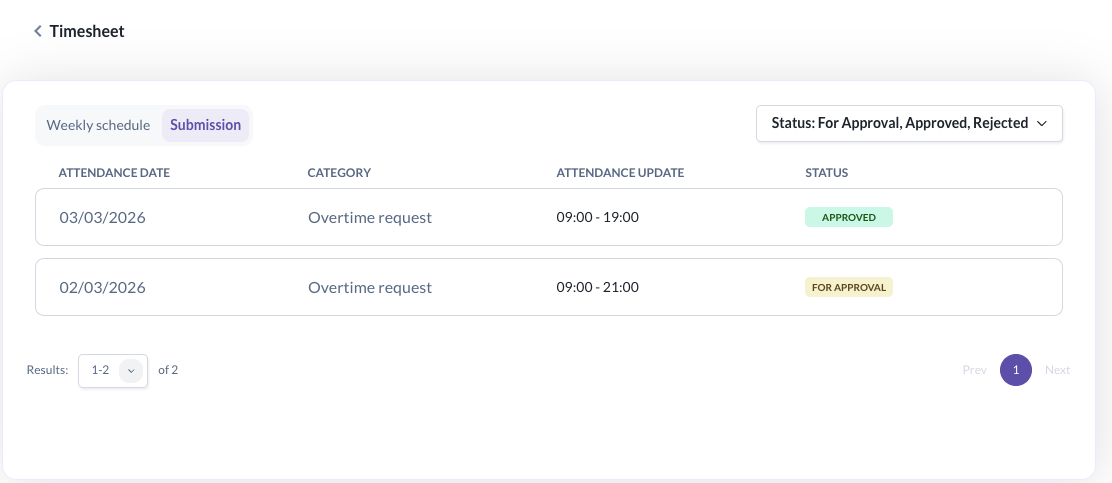Open the Results 1-2 range dropdown
1112x483 pixels.
(x=112, y=370)
